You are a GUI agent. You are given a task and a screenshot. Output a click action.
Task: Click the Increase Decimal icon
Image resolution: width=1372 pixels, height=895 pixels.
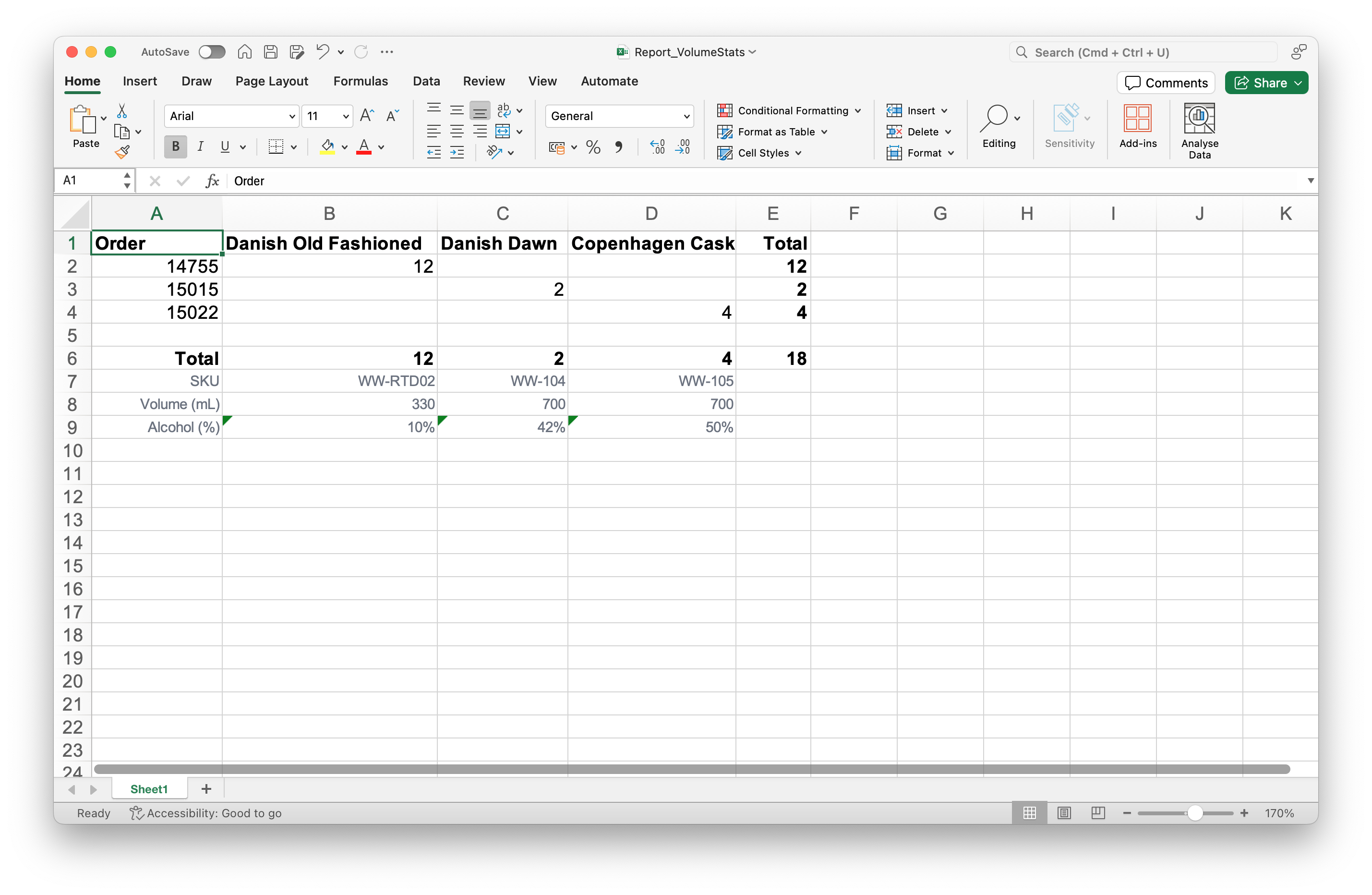(657, 147)
